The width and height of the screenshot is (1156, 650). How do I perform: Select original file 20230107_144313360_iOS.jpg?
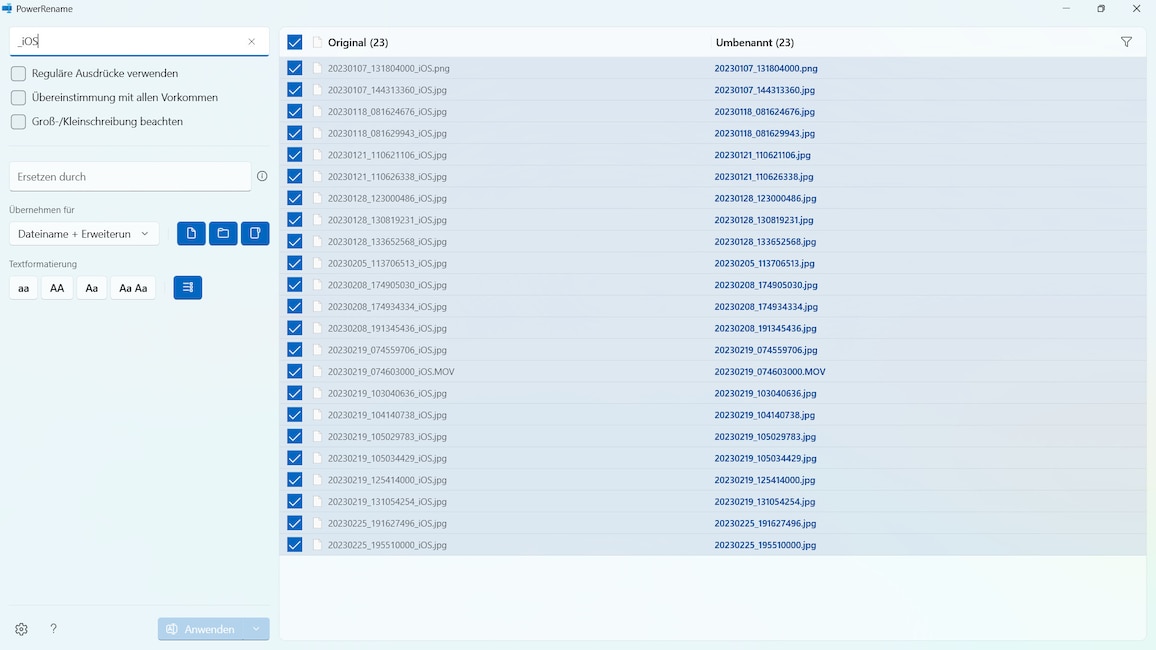[x=387, y=90]
